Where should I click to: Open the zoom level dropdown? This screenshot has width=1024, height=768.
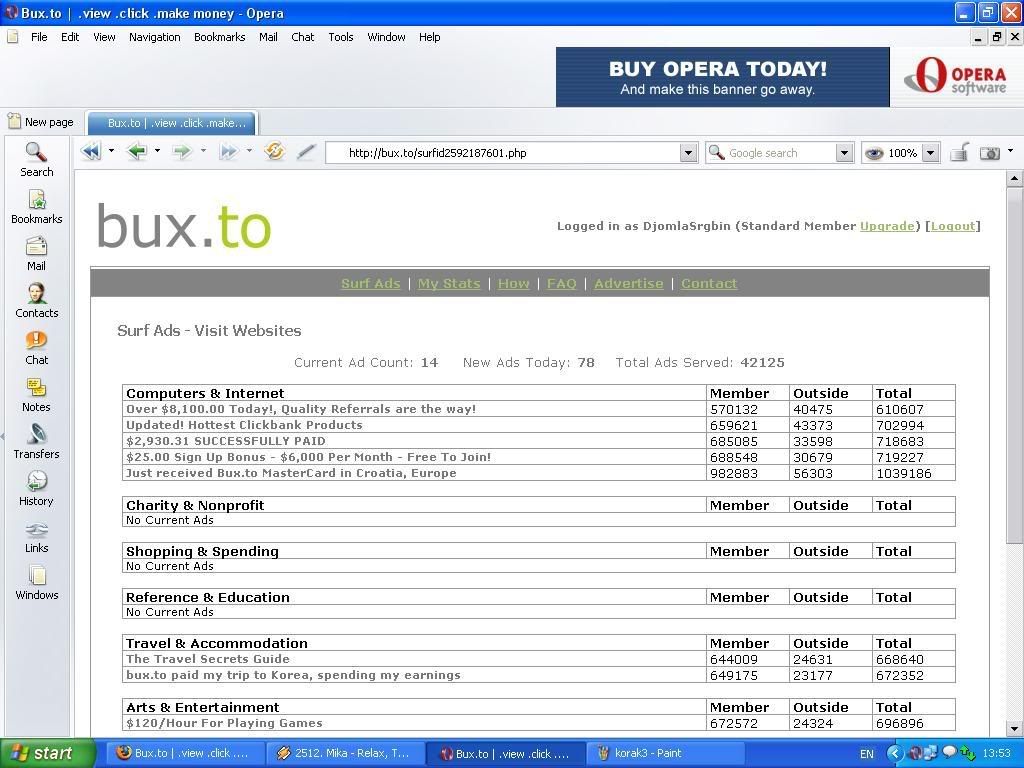tap(931, 153)
